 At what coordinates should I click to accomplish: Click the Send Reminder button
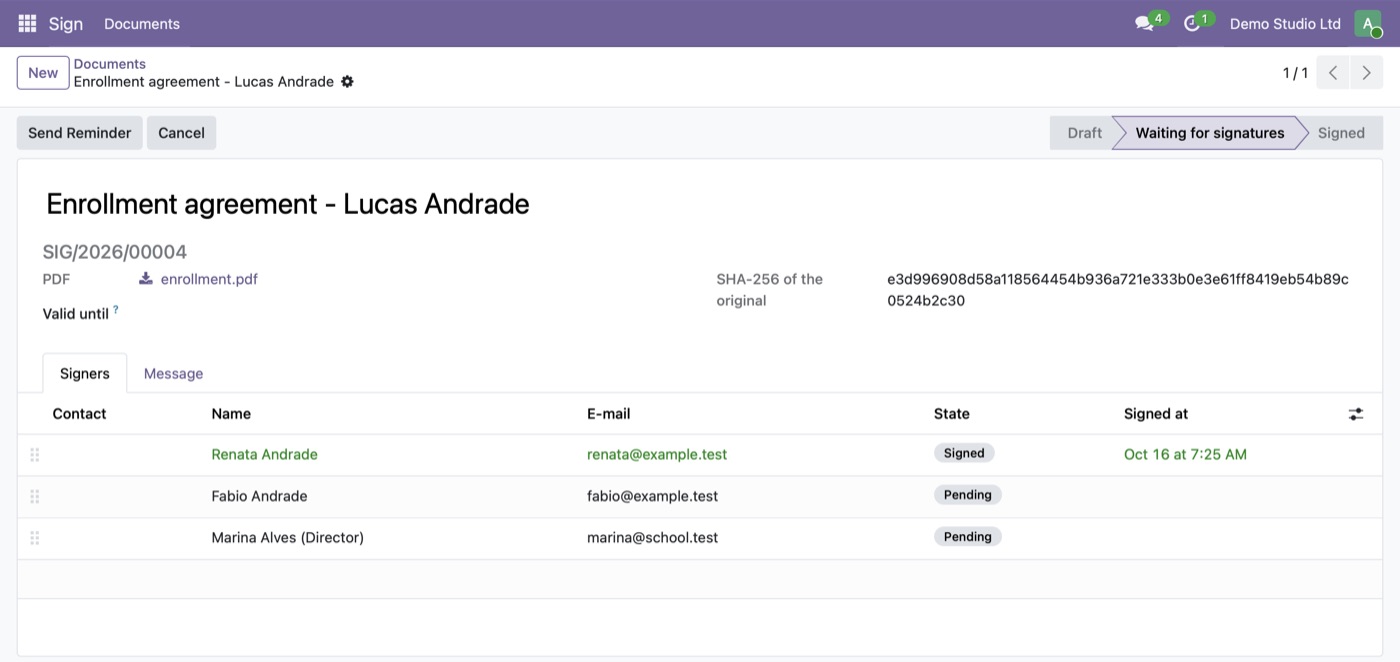click(80, 133)
